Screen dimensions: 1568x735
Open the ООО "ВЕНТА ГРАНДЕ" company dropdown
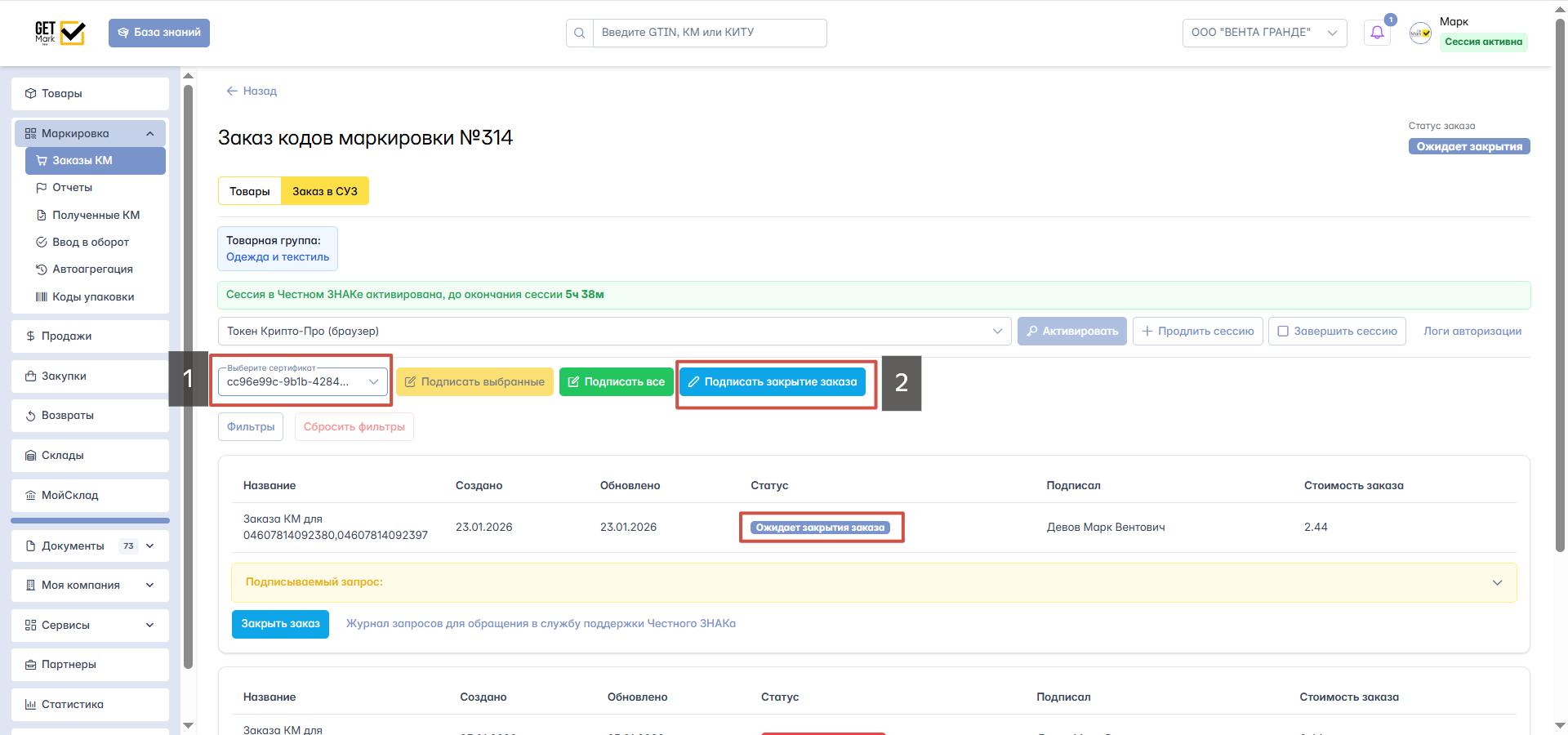(x=1264, y=33)
